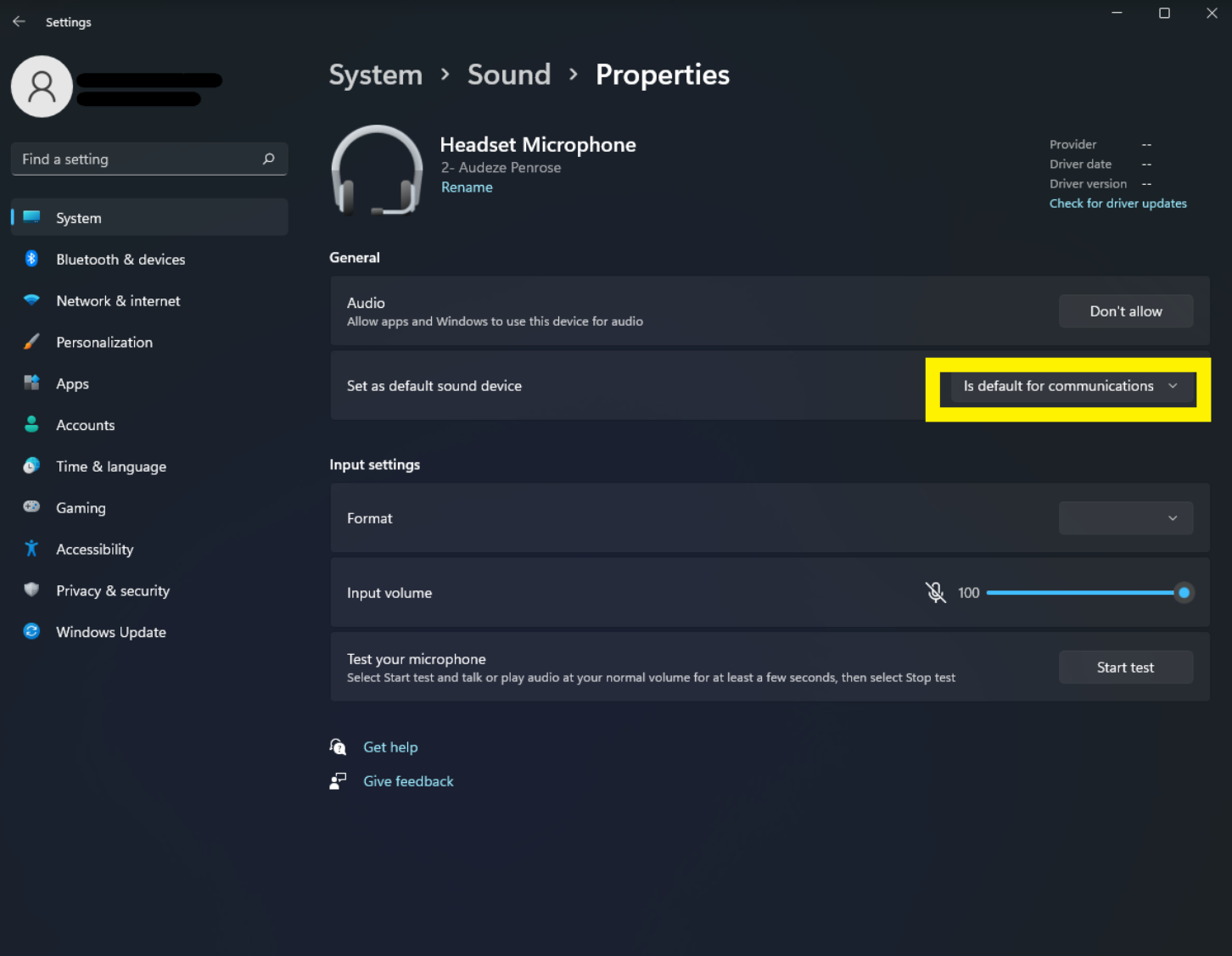Click the input volume slider thumb
This screenshot has height=956, width=1232.
(x=1184, y=592)
